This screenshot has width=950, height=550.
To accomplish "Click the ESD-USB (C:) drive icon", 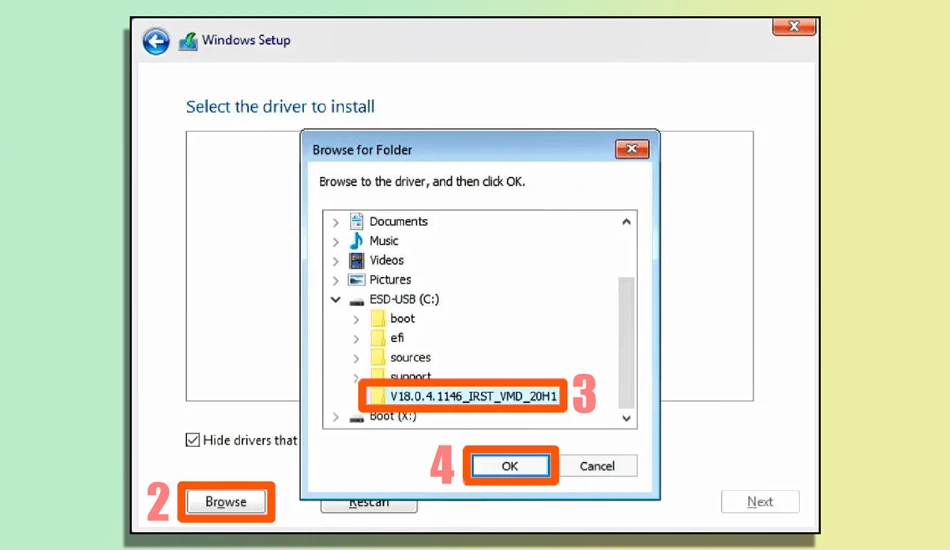I will (x=357, y=301).
